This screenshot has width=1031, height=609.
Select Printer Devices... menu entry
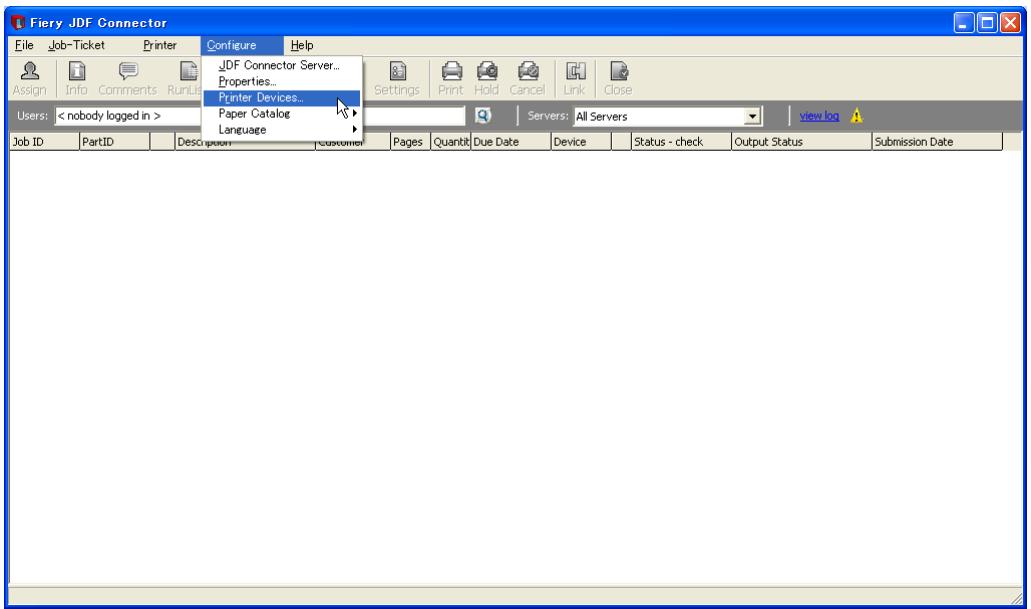(x=281, y=97)
